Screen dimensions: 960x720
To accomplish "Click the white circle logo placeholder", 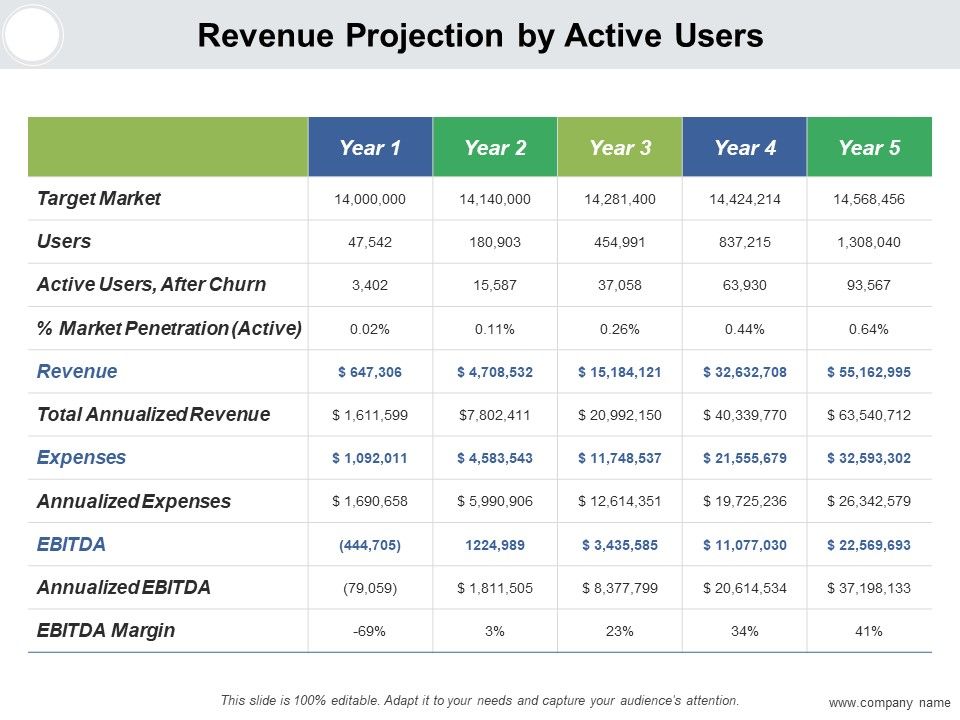I will click(32, 34).
